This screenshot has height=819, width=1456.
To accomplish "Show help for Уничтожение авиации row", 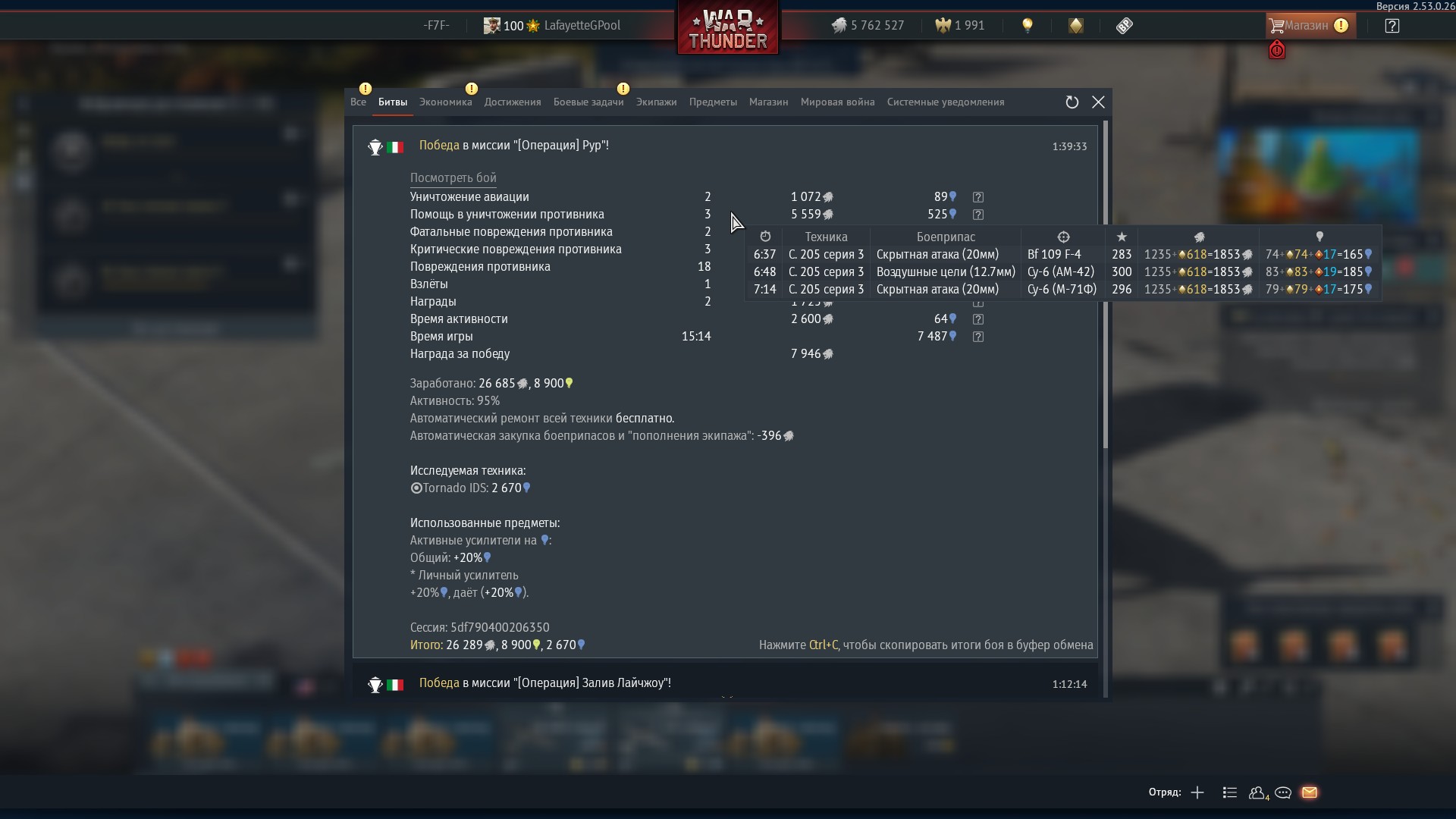I will pyautogui.click(x=978, y=197).
